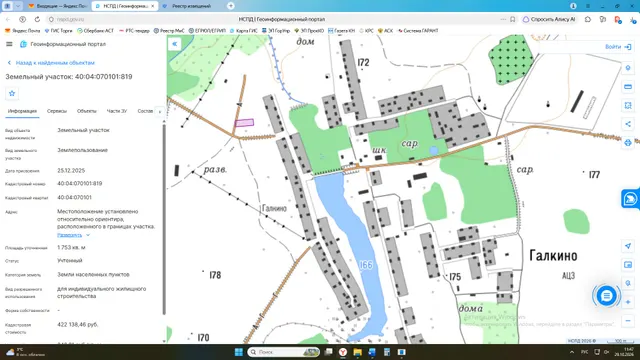
Task: Click the cadastral number 40:04:070101:819 value
Action: (80, 184)
